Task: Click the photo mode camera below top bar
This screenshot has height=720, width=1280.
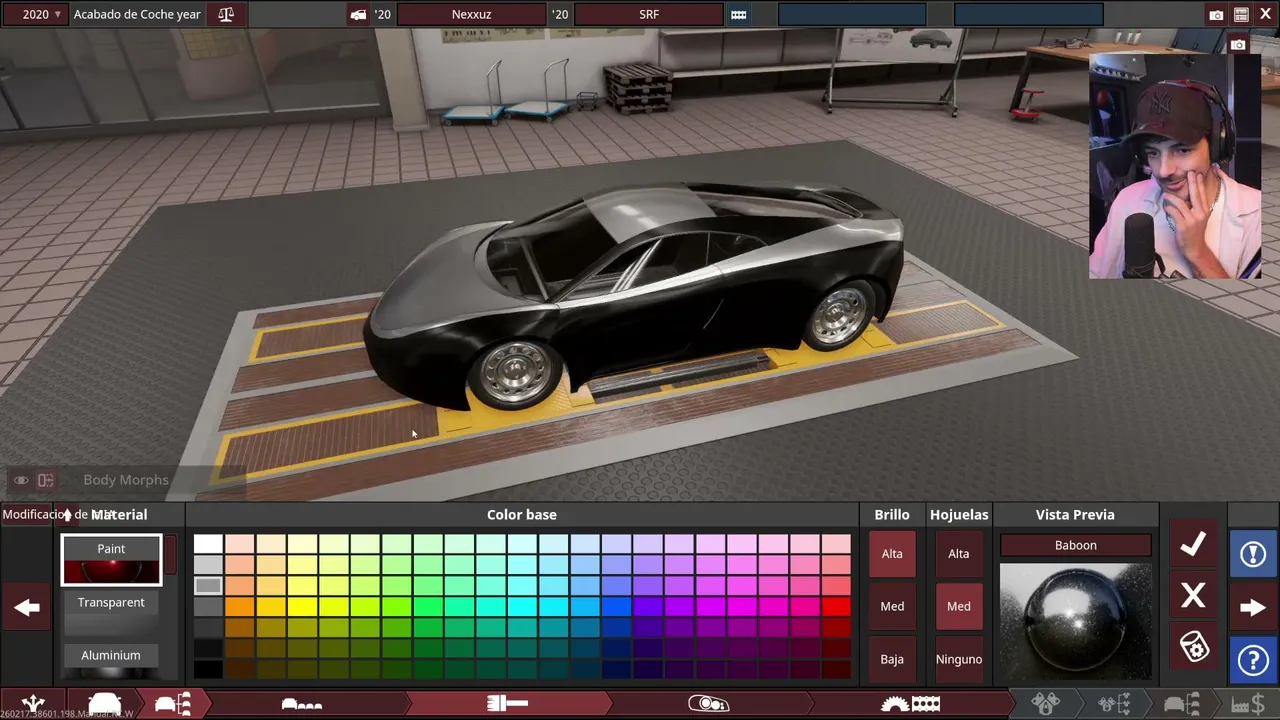Action: click(1238, 45)
